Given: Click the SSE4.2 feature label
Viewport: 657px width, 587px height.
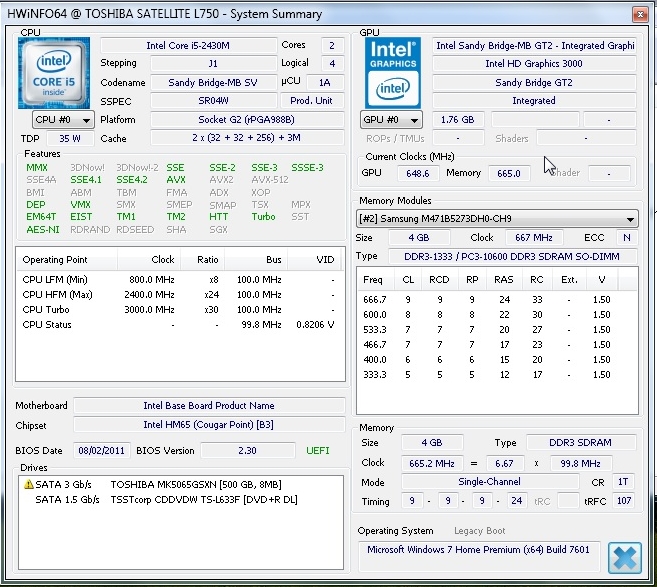Looking at the screenshot, I should [132, 180].
